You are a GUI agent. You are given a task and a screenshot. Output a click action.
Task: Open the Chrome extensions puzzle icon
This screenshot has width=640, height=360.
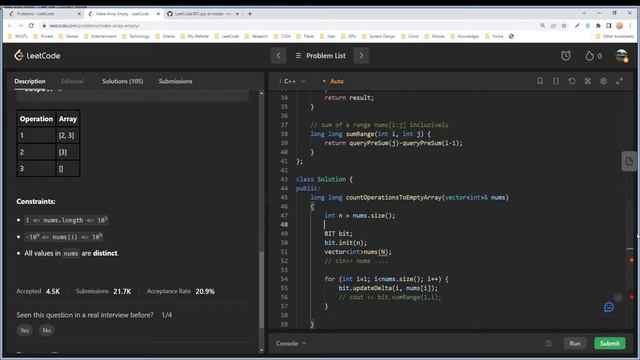(598, 26)
